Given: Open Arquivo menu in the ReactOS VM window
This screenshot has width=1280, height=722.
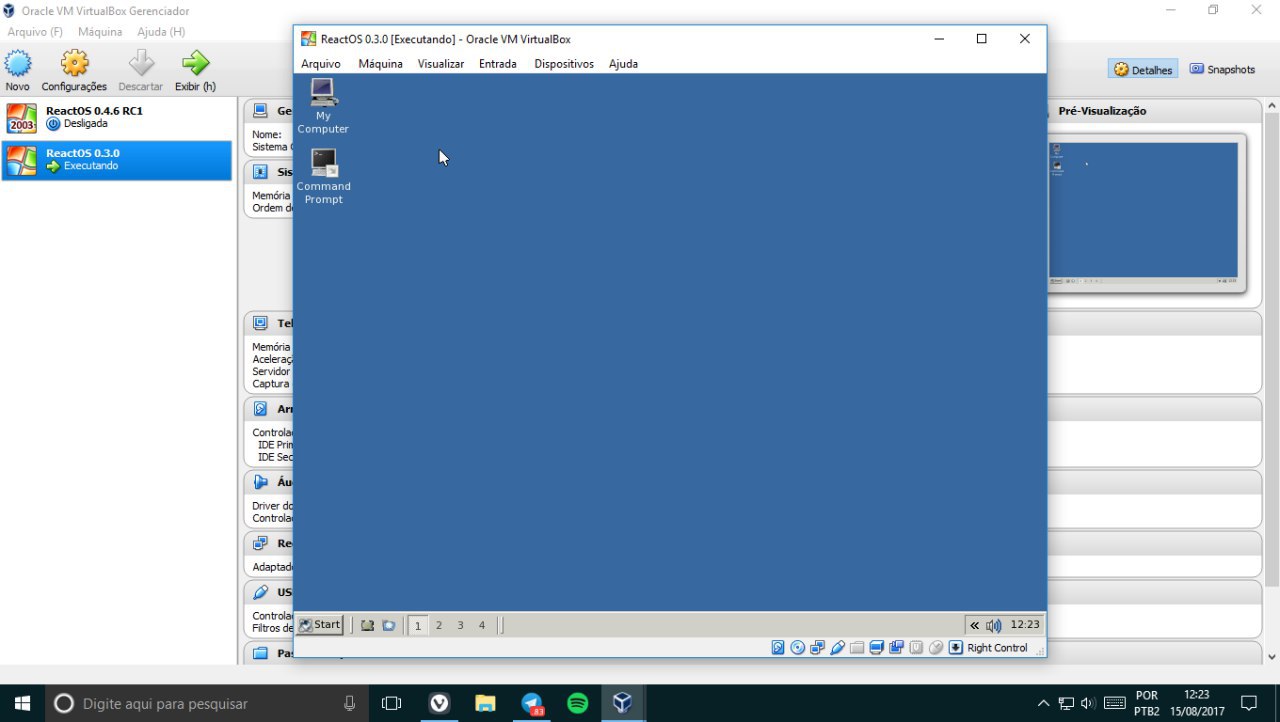Looking at the screenshot, I should click(321, 64).
